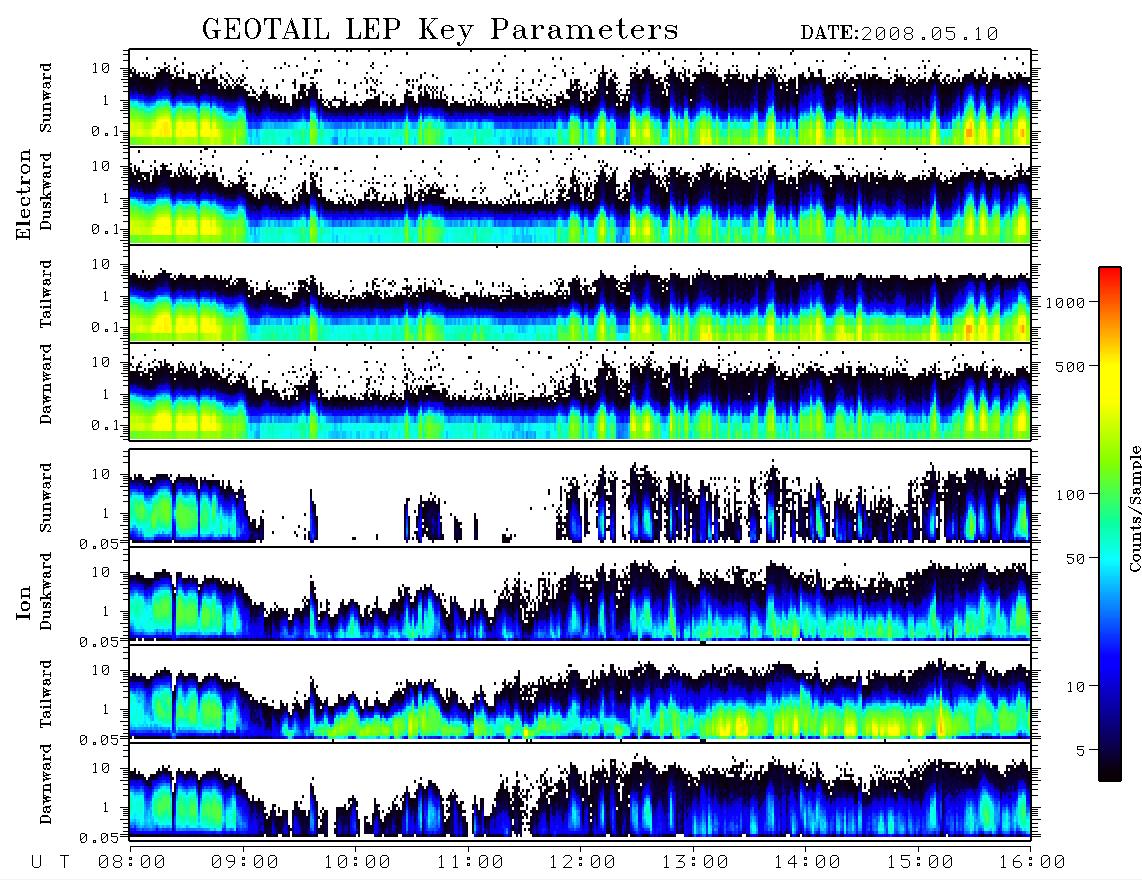Click the 16:00 time axis label

point(1032,862)
